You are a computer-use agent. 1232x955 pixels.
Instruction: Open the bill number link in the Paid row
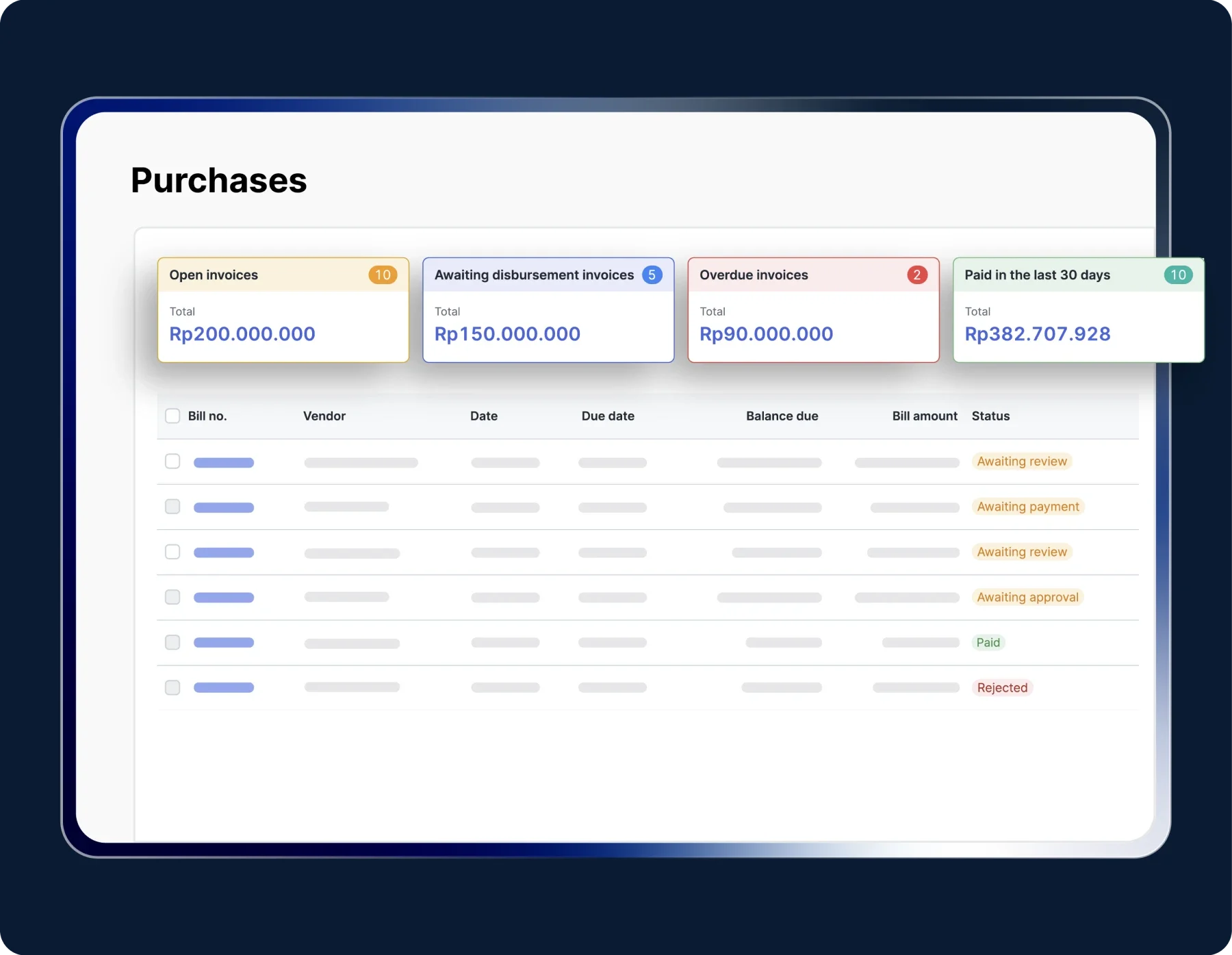click(224, 643)
